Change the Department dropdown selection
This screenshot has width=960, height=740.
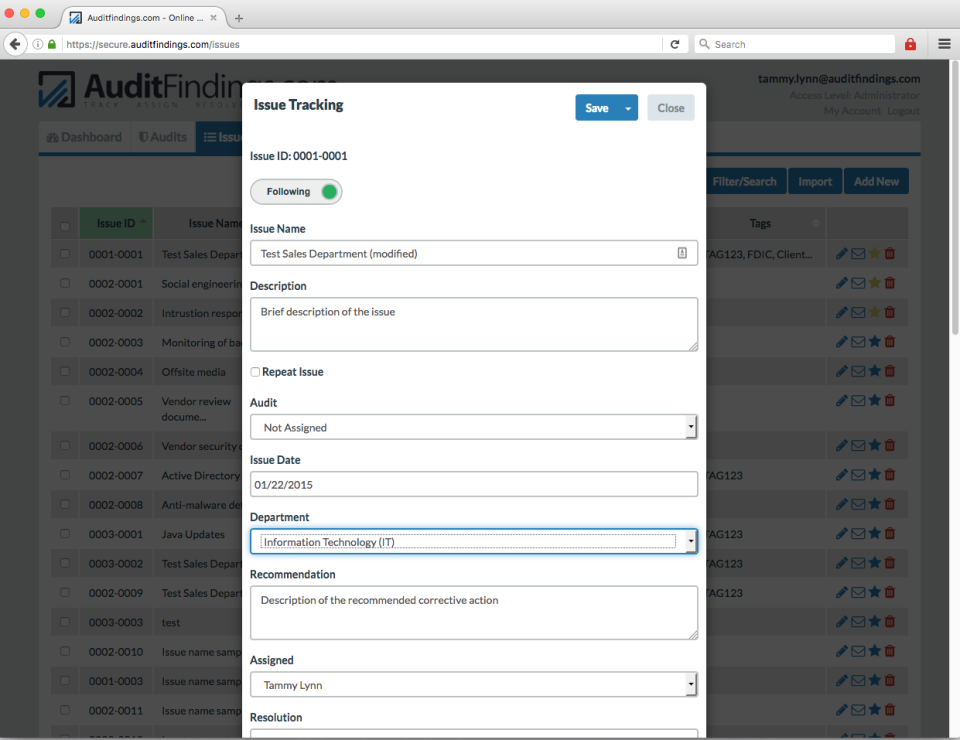tap(474, 541)
